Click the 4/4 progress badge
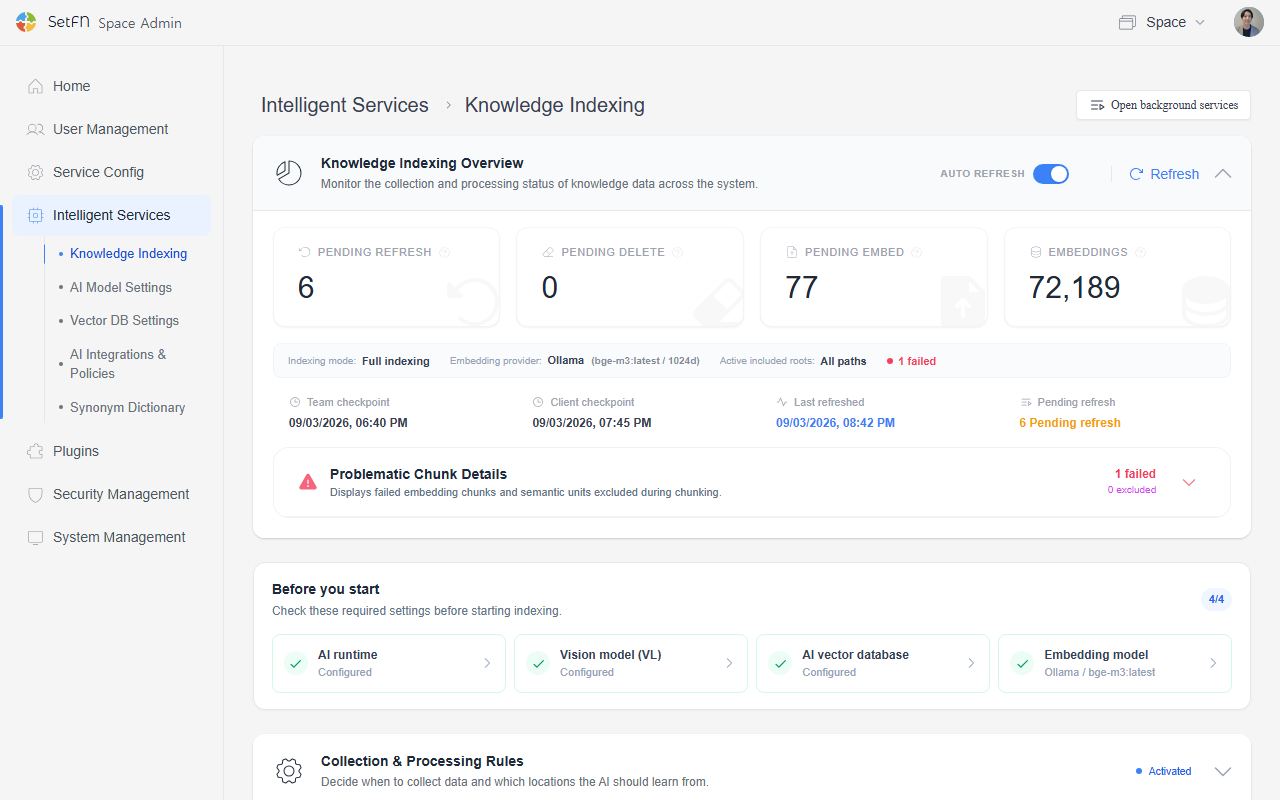The width and height of the screenshot is (1280, 800). 1216,600
